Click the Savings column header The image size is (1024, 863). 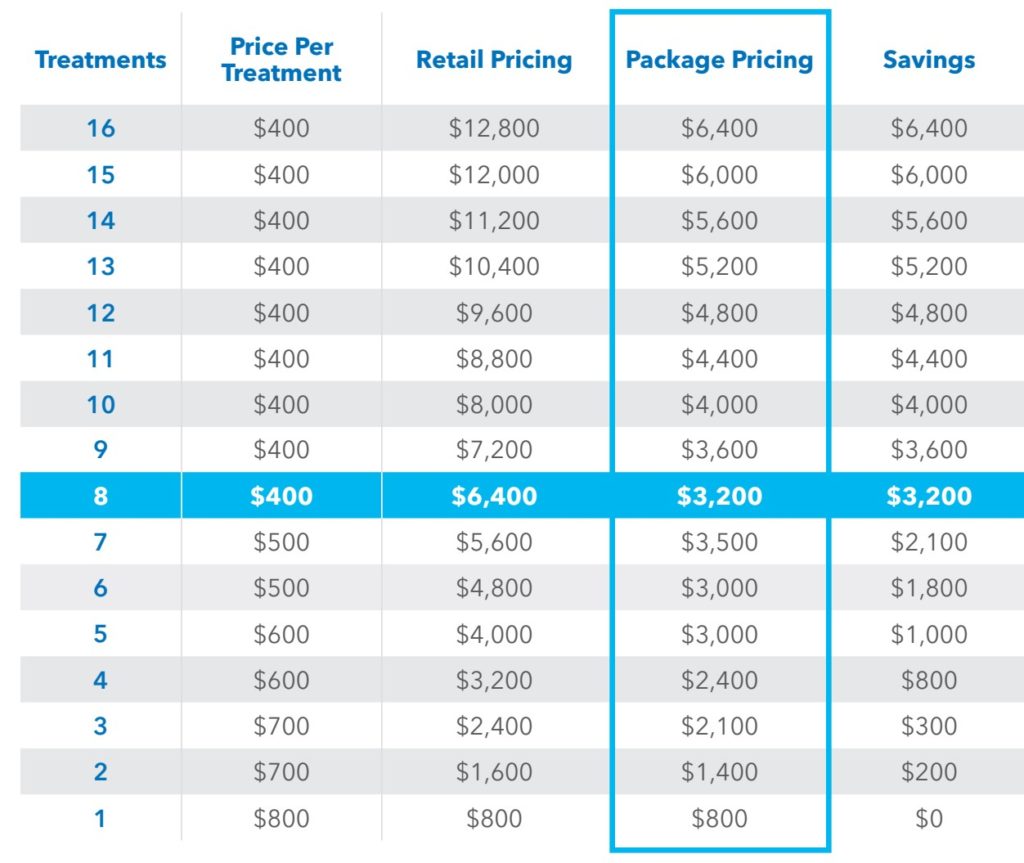[x=929, y=59]
